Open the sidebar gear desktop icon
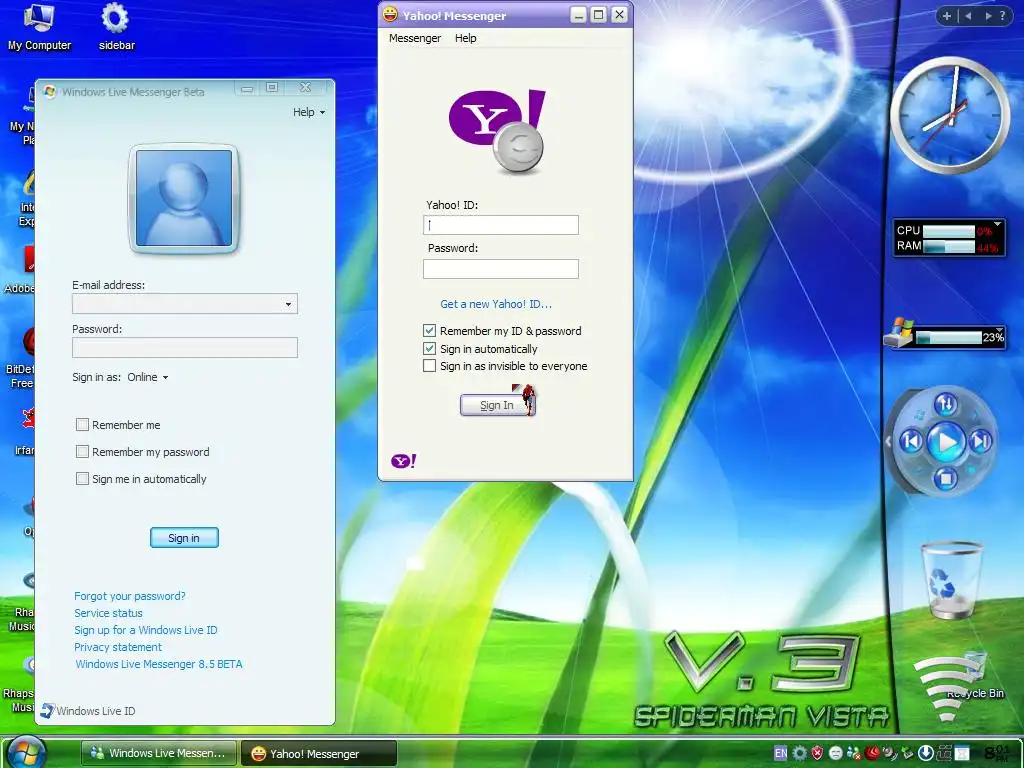1024x768 pixels. coord(116,26)
